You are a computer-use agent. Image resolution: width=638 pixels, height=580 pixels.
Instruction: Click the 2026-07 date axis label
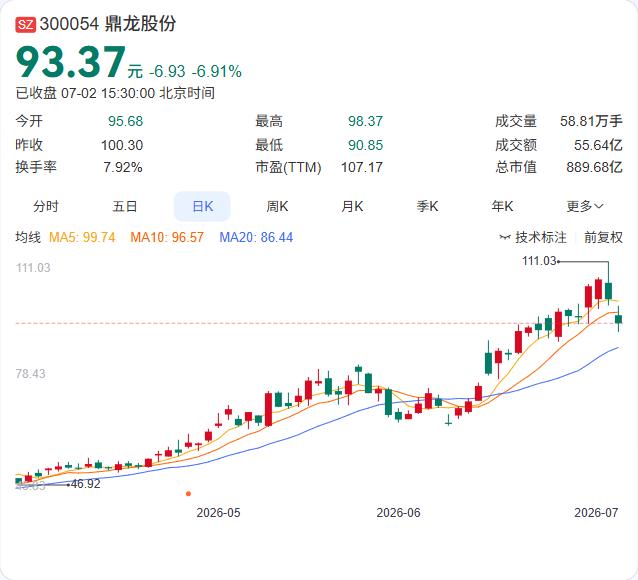[596, 512]
